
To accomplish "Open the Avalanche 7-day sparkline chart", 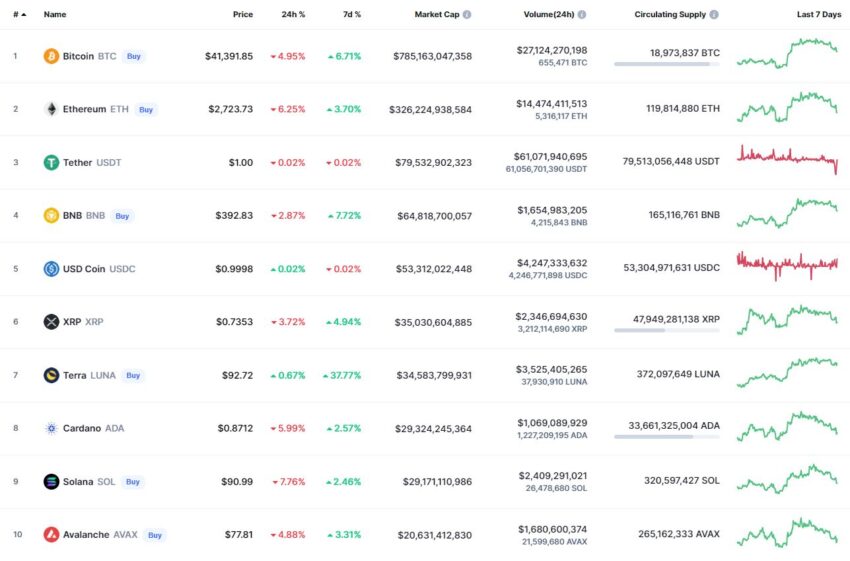I will [787, 532].
